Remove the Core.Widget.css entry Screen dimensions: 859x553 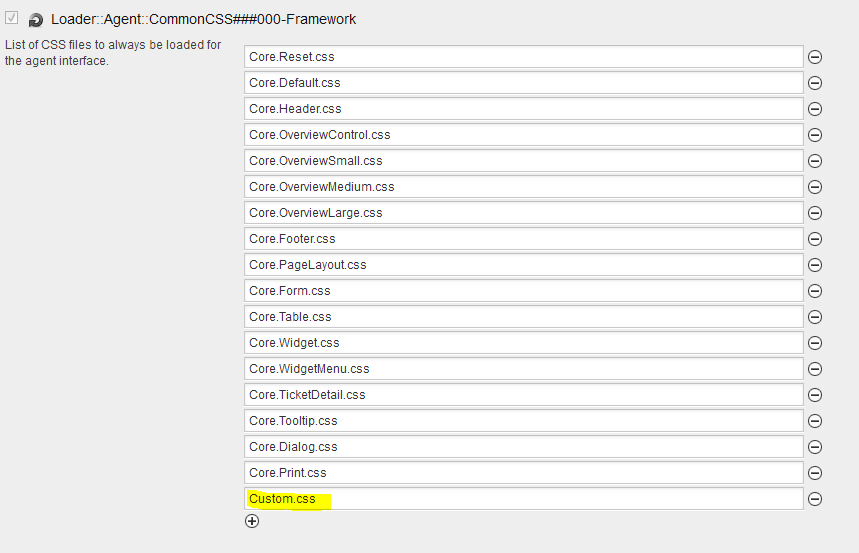click(815, 343)
